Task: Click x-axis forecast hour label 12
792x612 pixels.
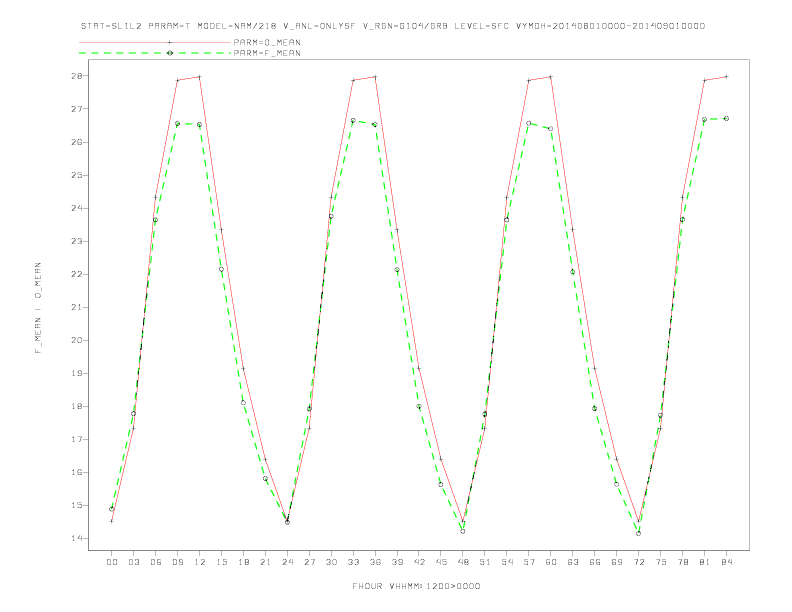Action: 200,562
